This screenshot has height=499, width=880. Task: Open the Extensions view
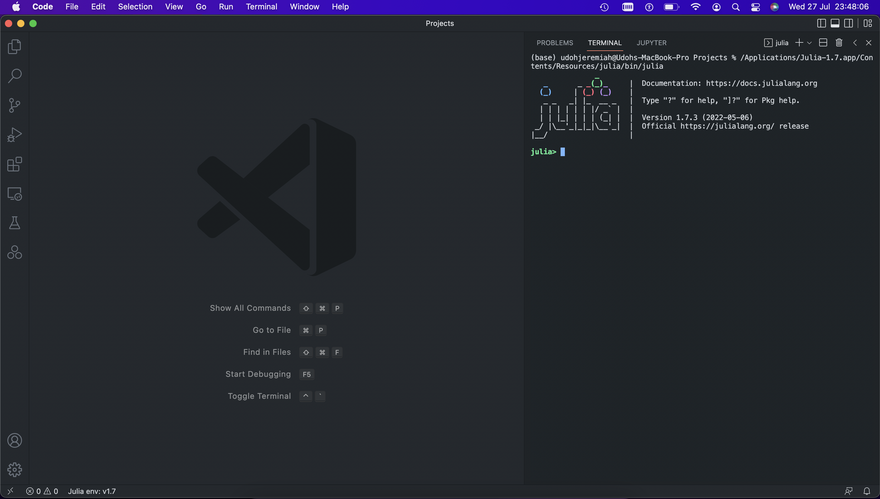[15, 164]
